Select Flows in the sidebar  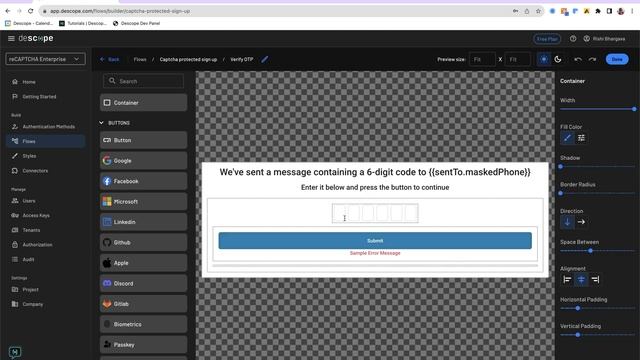[x=45, y=141]
